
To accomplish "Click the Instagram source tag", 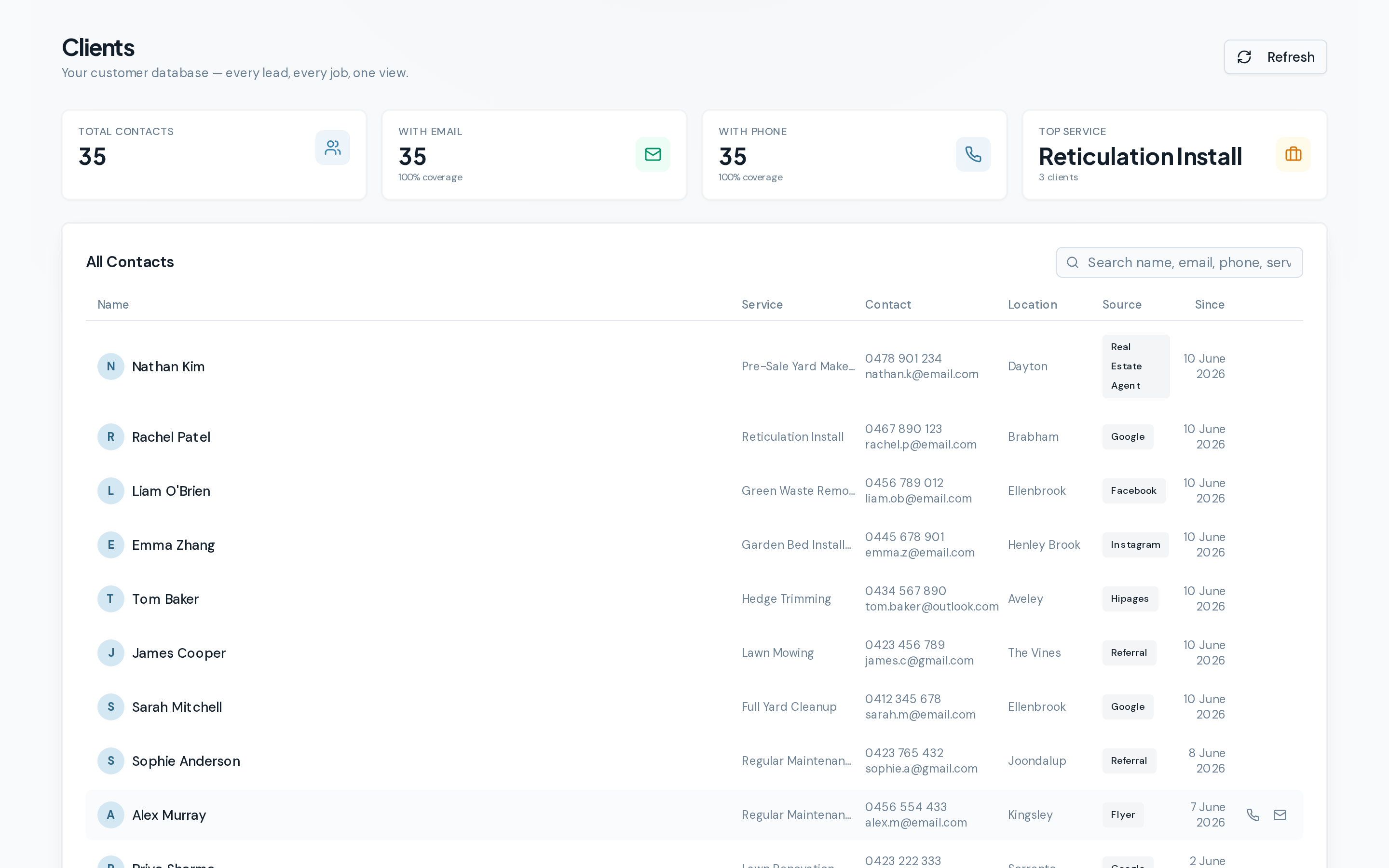I will point(1135,545).
